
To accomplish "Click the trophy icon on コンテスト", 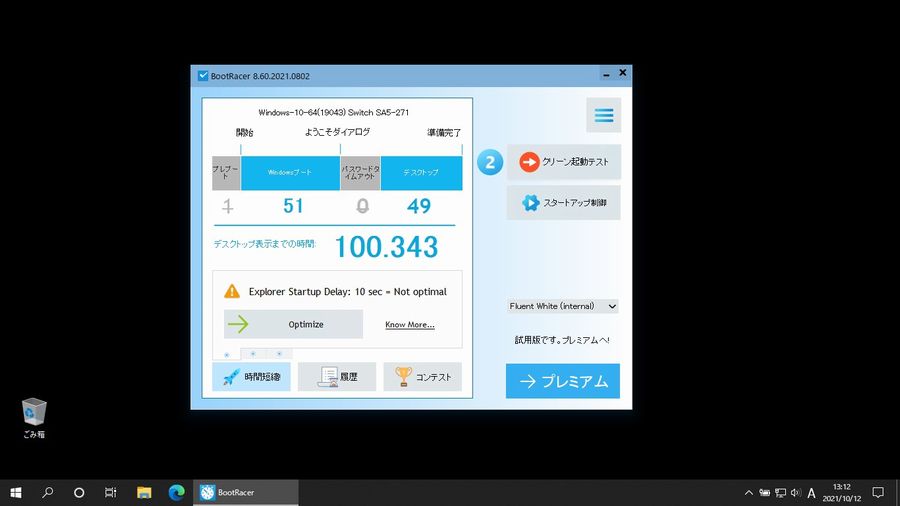I will [x=404, y=376].
